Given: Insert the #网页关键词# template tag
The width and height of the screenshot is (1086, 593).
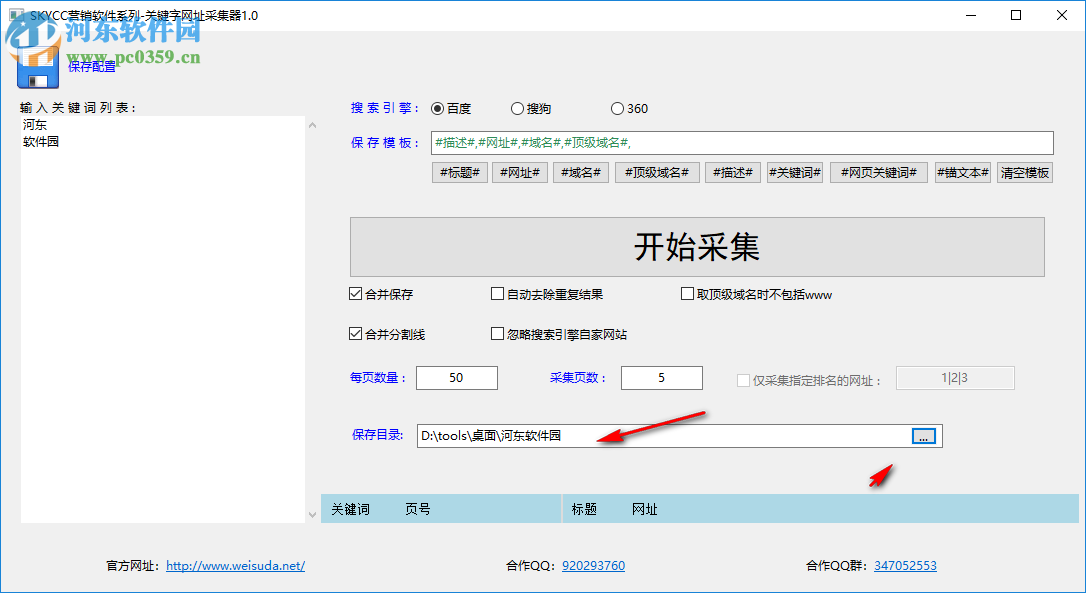Looking at the screenshot, I should pos(878,172).
